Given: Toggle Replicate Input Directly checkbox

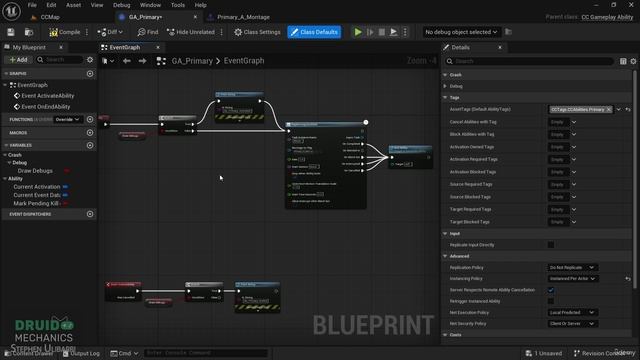Looking at the screenshot, I should (x=551, y=245).
